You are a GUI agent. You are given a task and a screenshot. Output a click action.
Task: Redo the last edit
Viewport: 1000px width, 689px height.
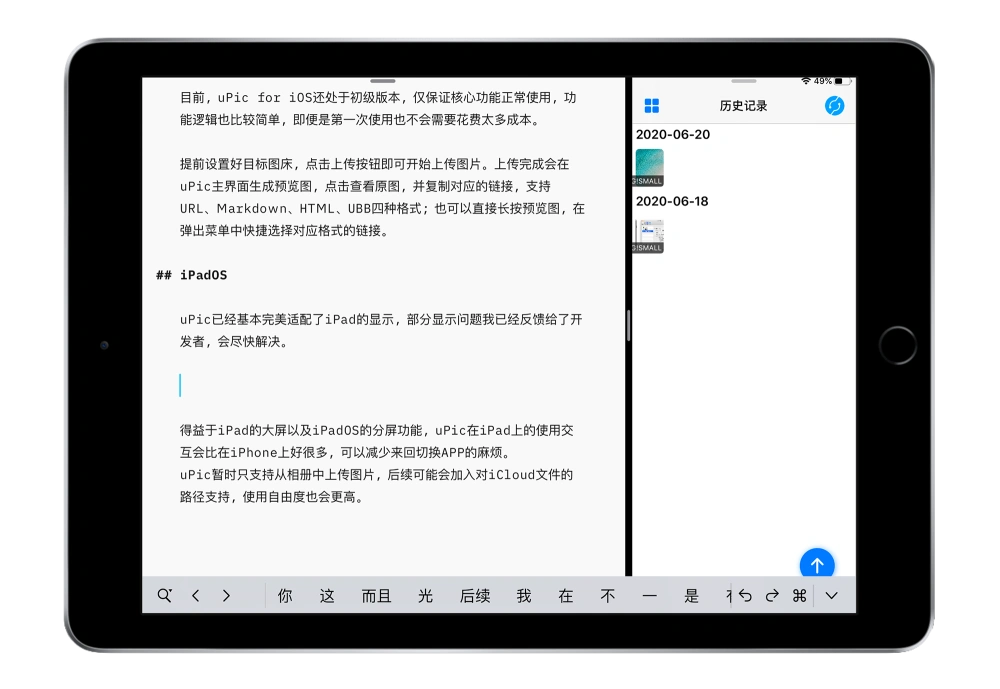pyautogui.click(x=772, y=596)
